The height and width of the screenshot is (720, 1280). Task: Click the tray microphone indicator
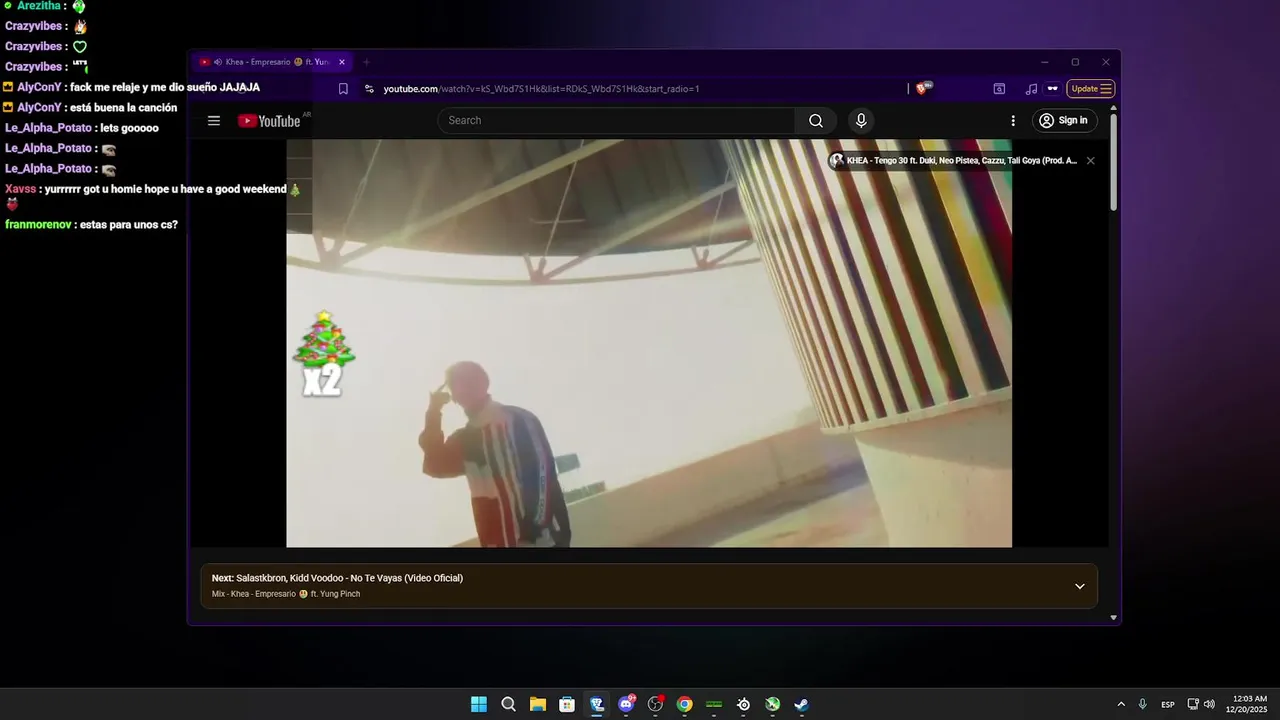[1142, 704]
